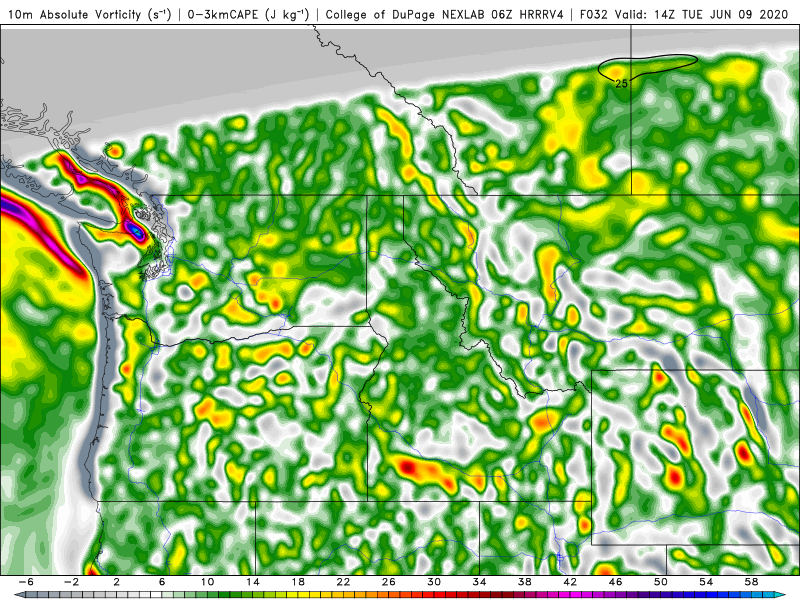800x600 pixels.
Task: Click the "18" colorbar tick label
Action: (x=298, y=582)
